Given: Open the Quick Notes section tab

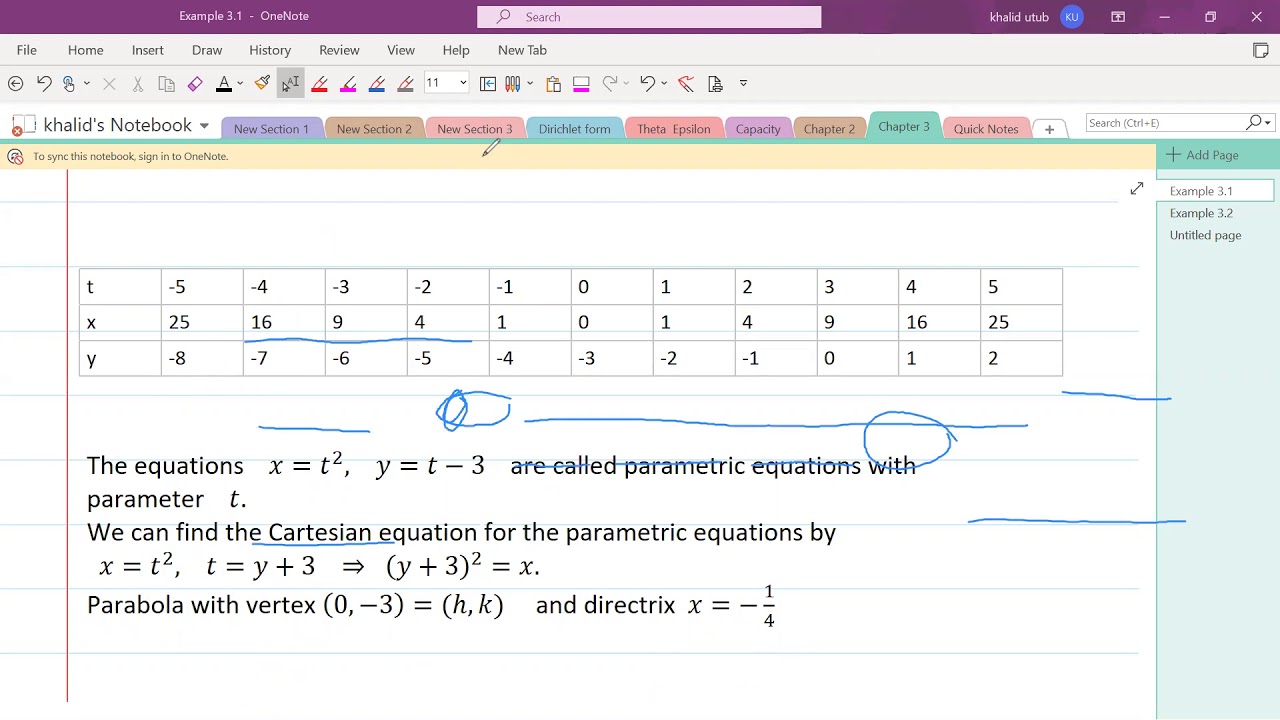Looking at the screenshot, I should 986,129.
